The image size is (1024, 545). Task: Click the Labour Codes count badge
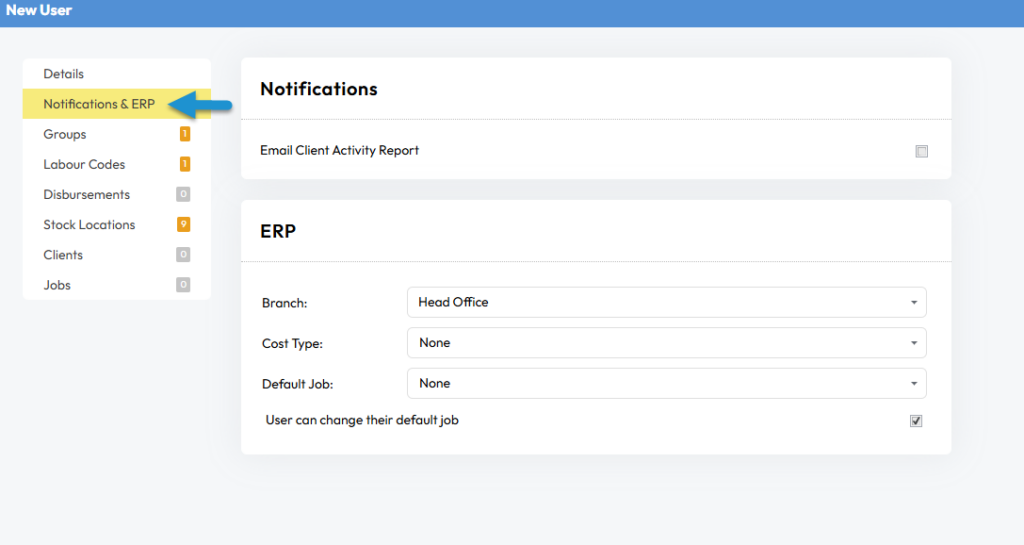pyautogui.click(x=185, y=164)
